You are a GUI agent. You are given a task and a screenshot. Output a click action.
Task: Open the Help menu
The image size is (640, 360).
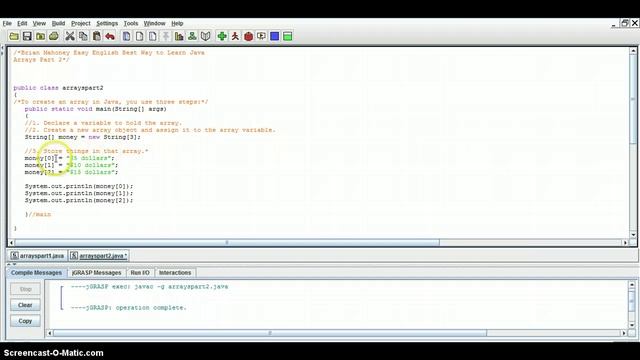[177, 23]
